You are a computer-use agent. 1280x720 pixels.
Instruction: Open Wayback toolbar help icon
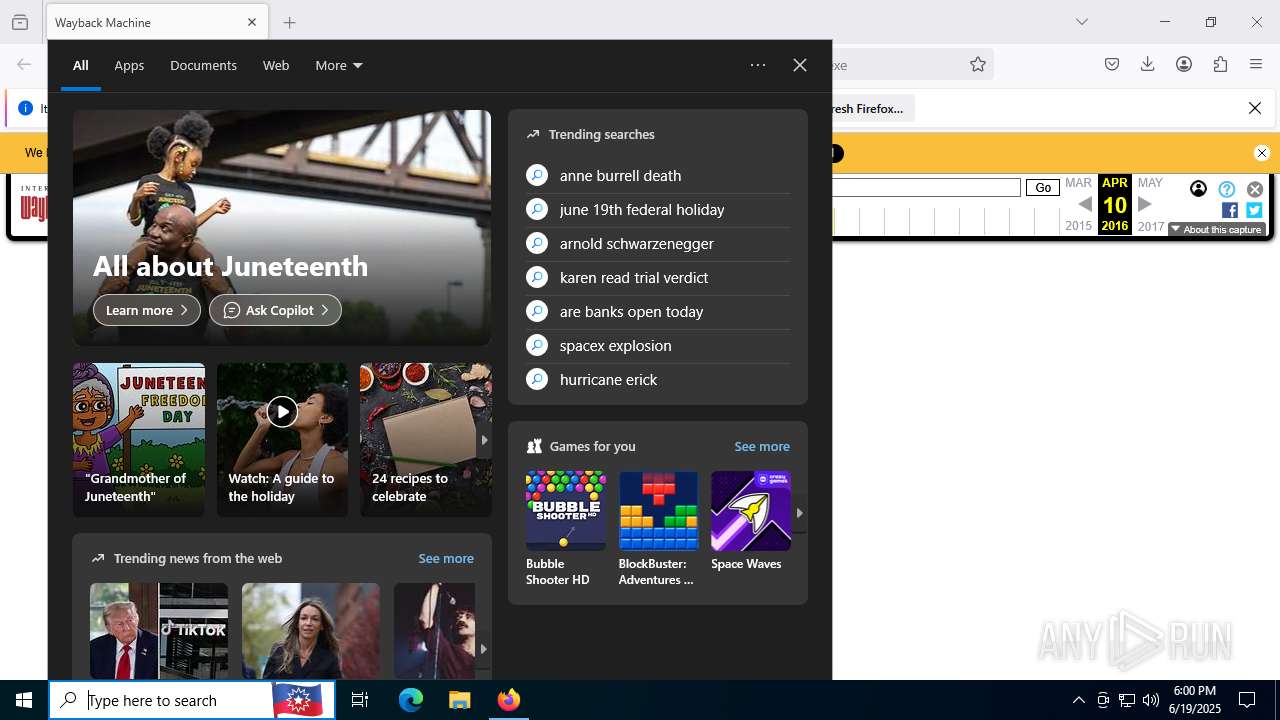click(x=1227, y=189)
